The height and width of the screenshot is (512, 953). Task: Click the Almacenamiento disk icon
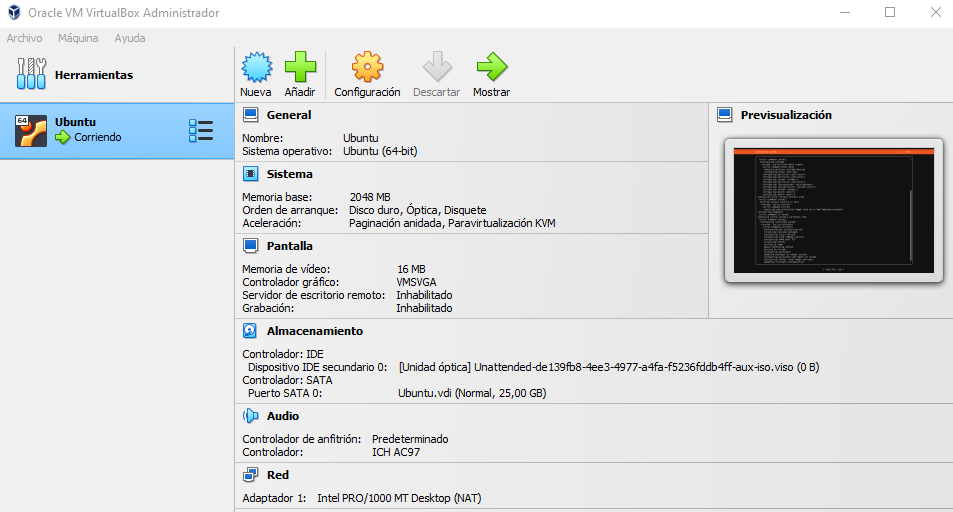(x=250, y=331)
